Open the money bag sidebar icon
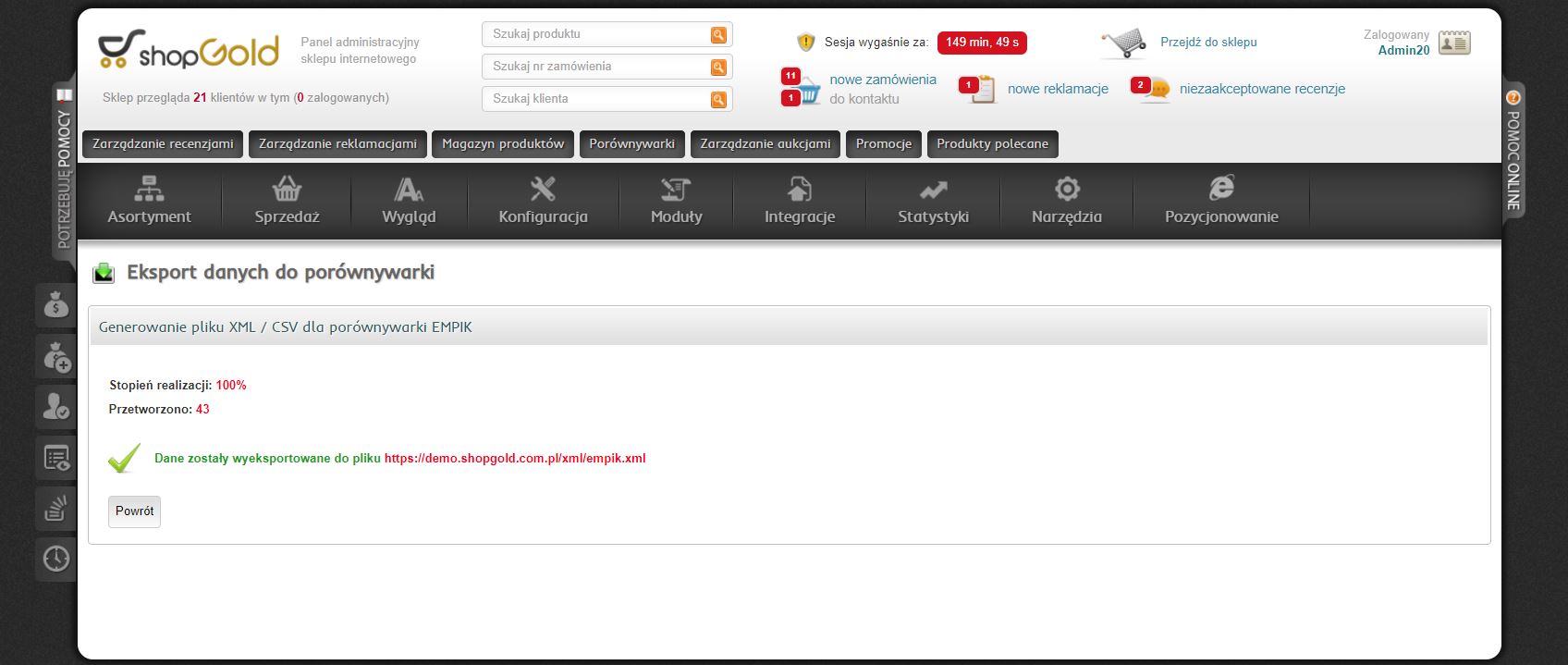 tap(56, 304)
